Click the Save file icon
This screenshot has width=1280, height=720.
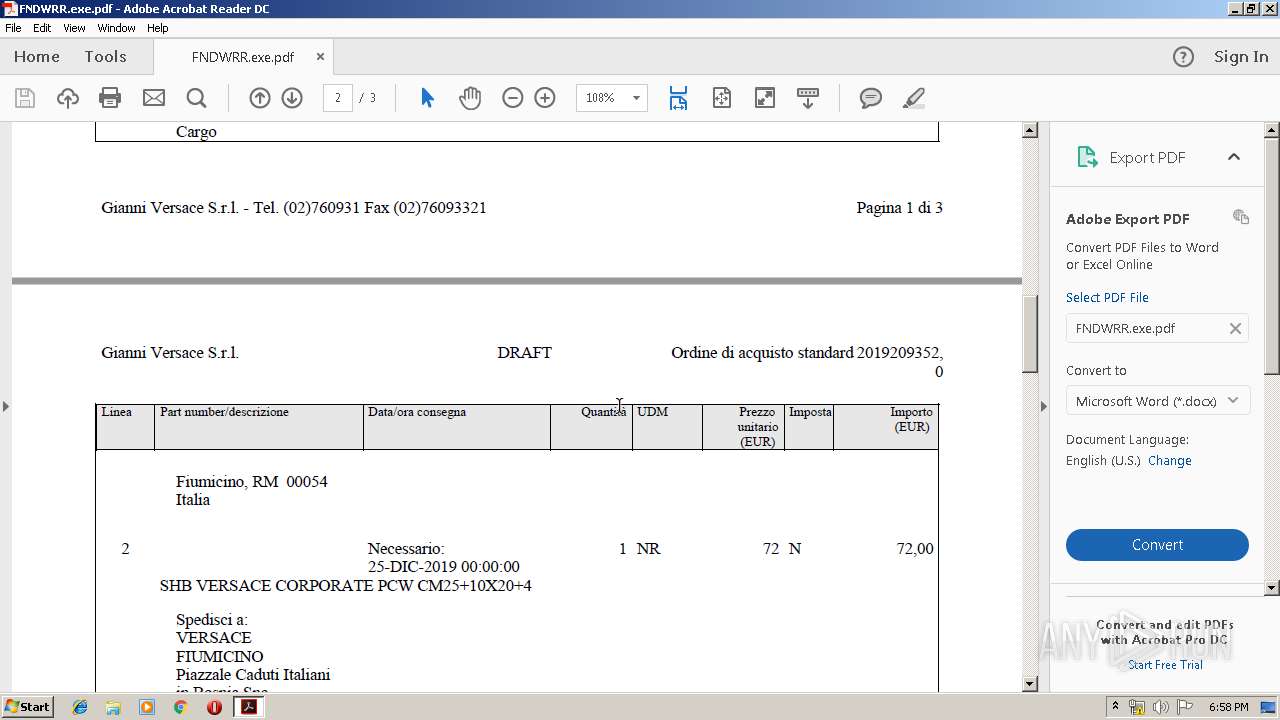click(x=25, y=98)
